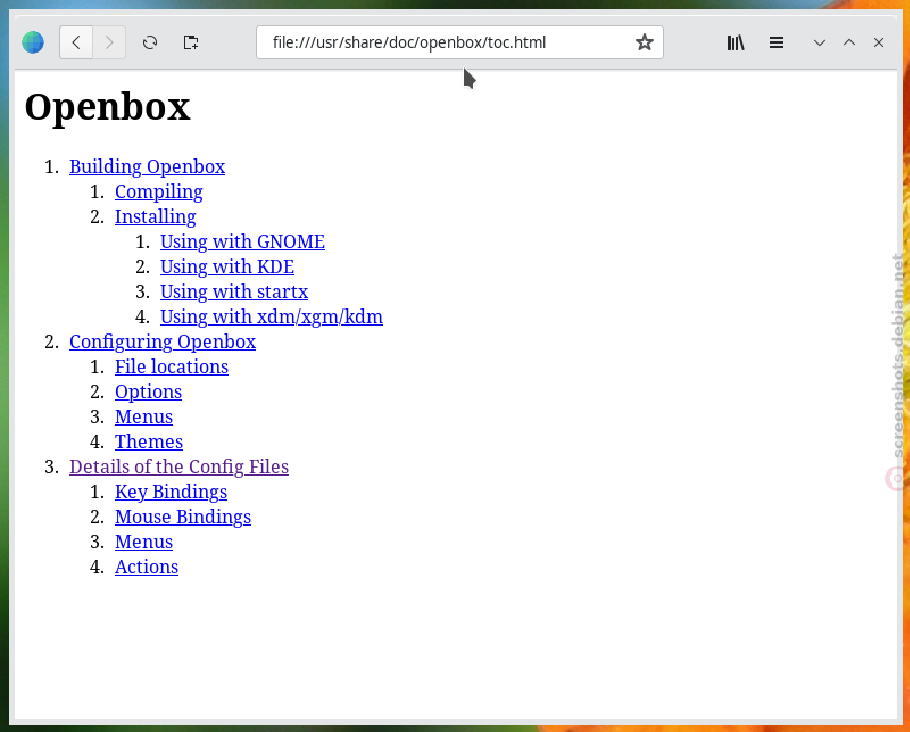Open the File locations link
Screen dimensions: 910x732
point(172,366)
